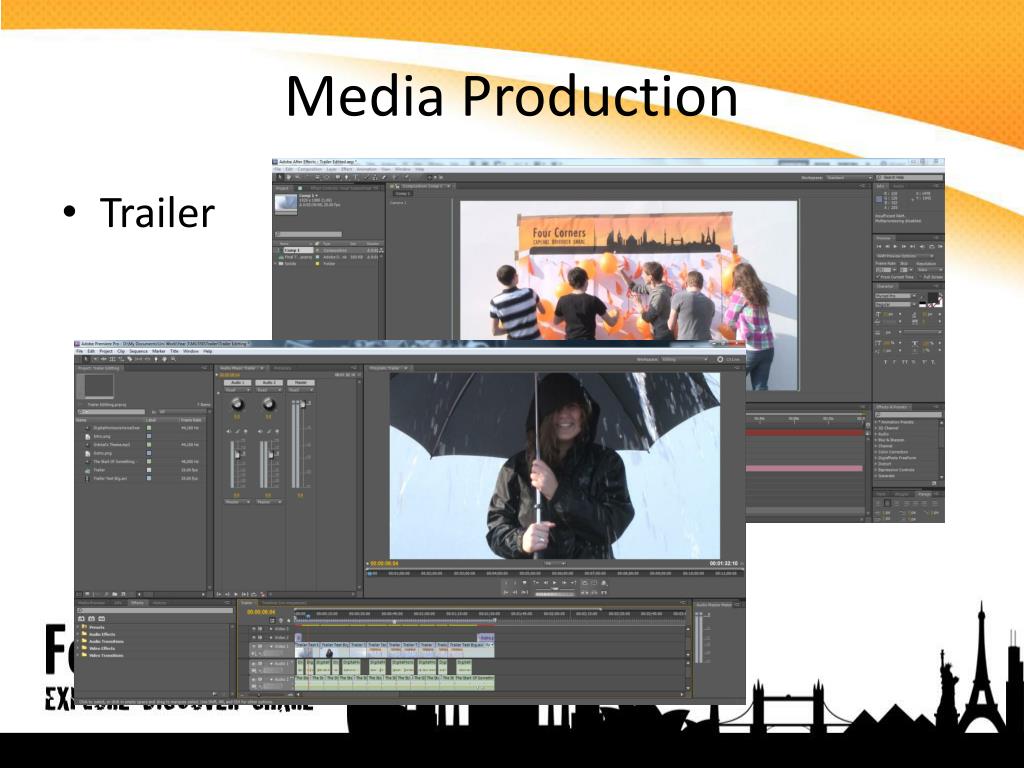Select Outro.png in the Premiere project panel

(x=102, y=453)
